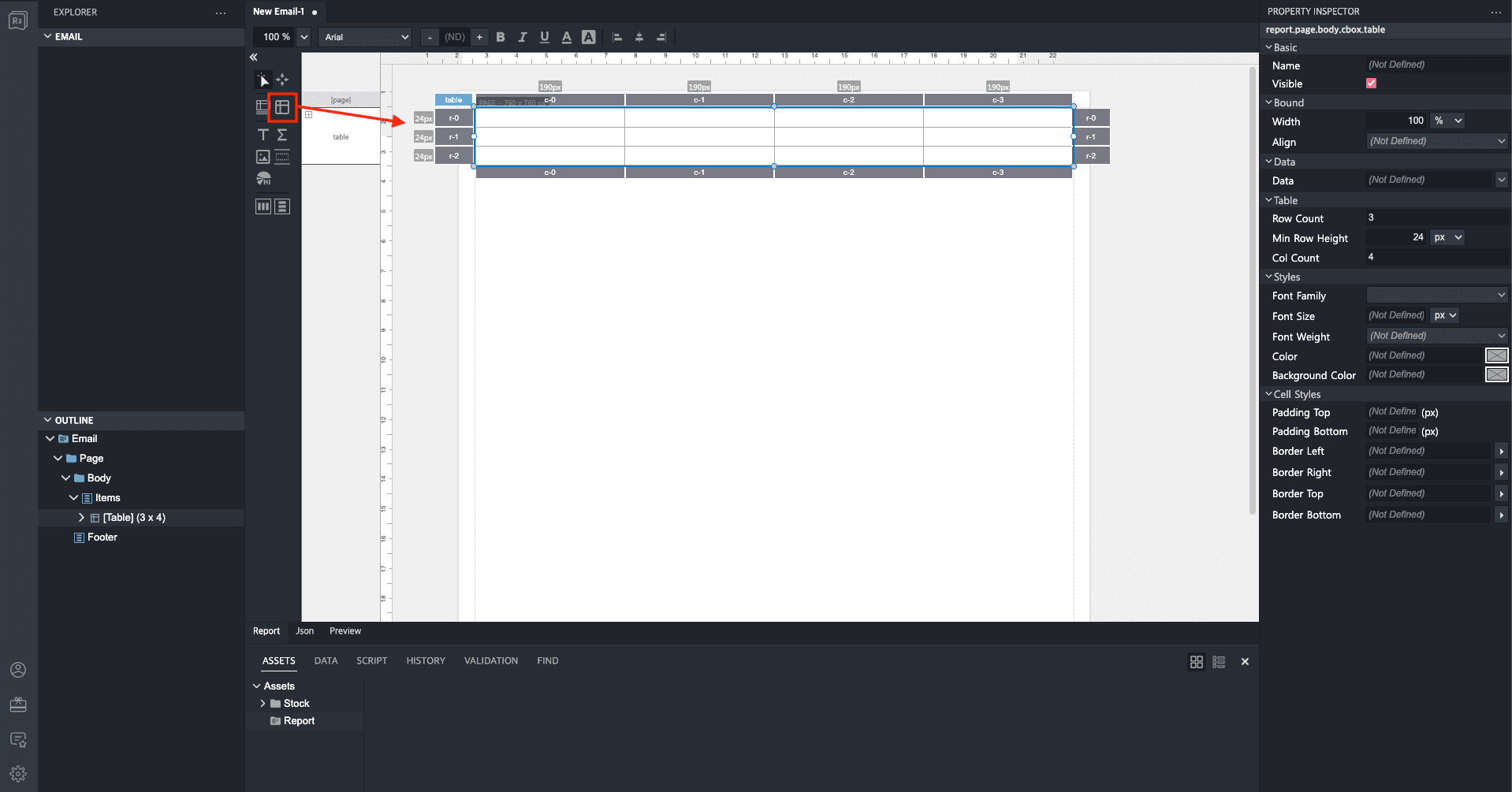Collapse the Cell Styles section
Screen dimensions: 1512x792
tap(1269, 394)
